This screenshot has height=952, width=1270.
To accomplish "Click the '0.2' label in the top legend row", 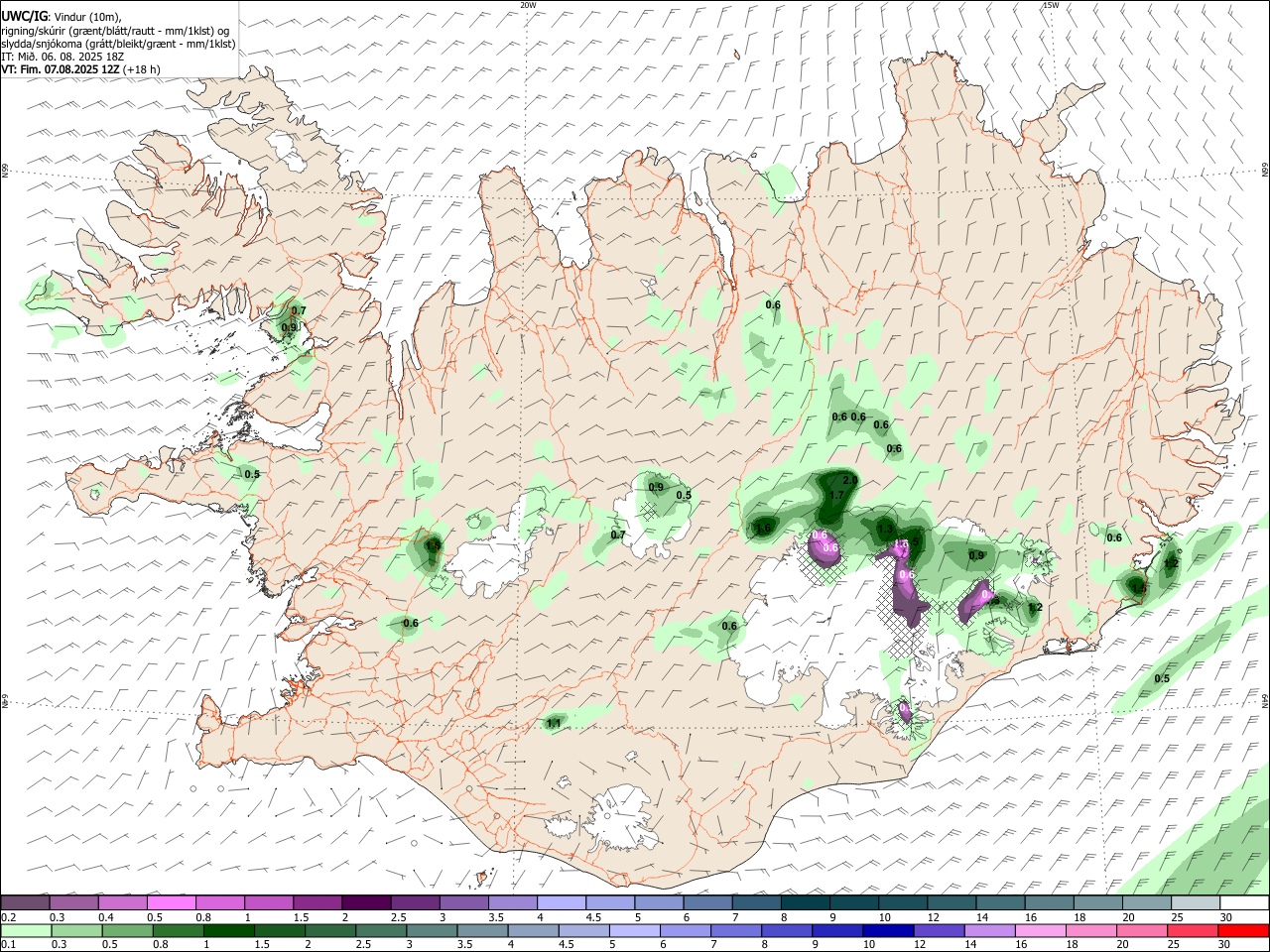I will [x=8, y=916].
